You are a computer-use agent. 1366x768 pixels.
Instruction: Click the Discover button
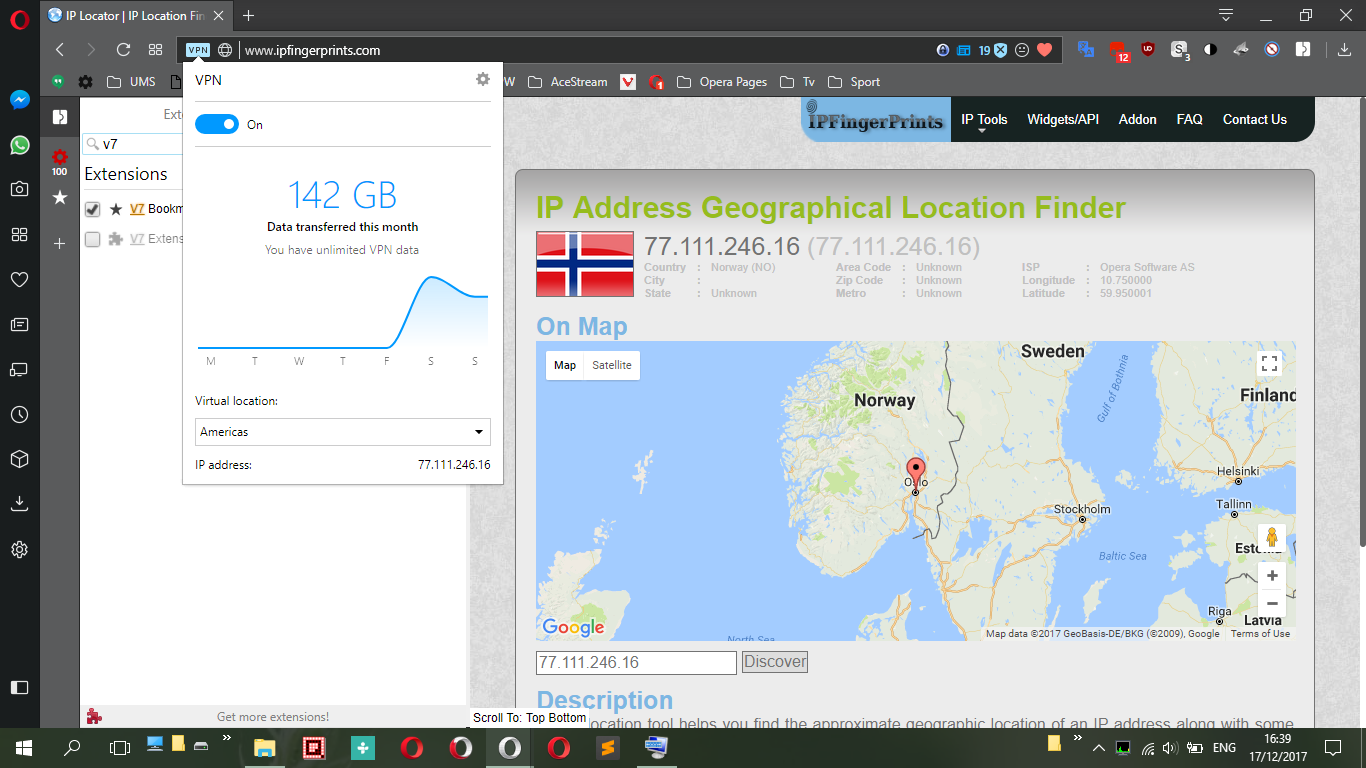(x=775, y=662)
